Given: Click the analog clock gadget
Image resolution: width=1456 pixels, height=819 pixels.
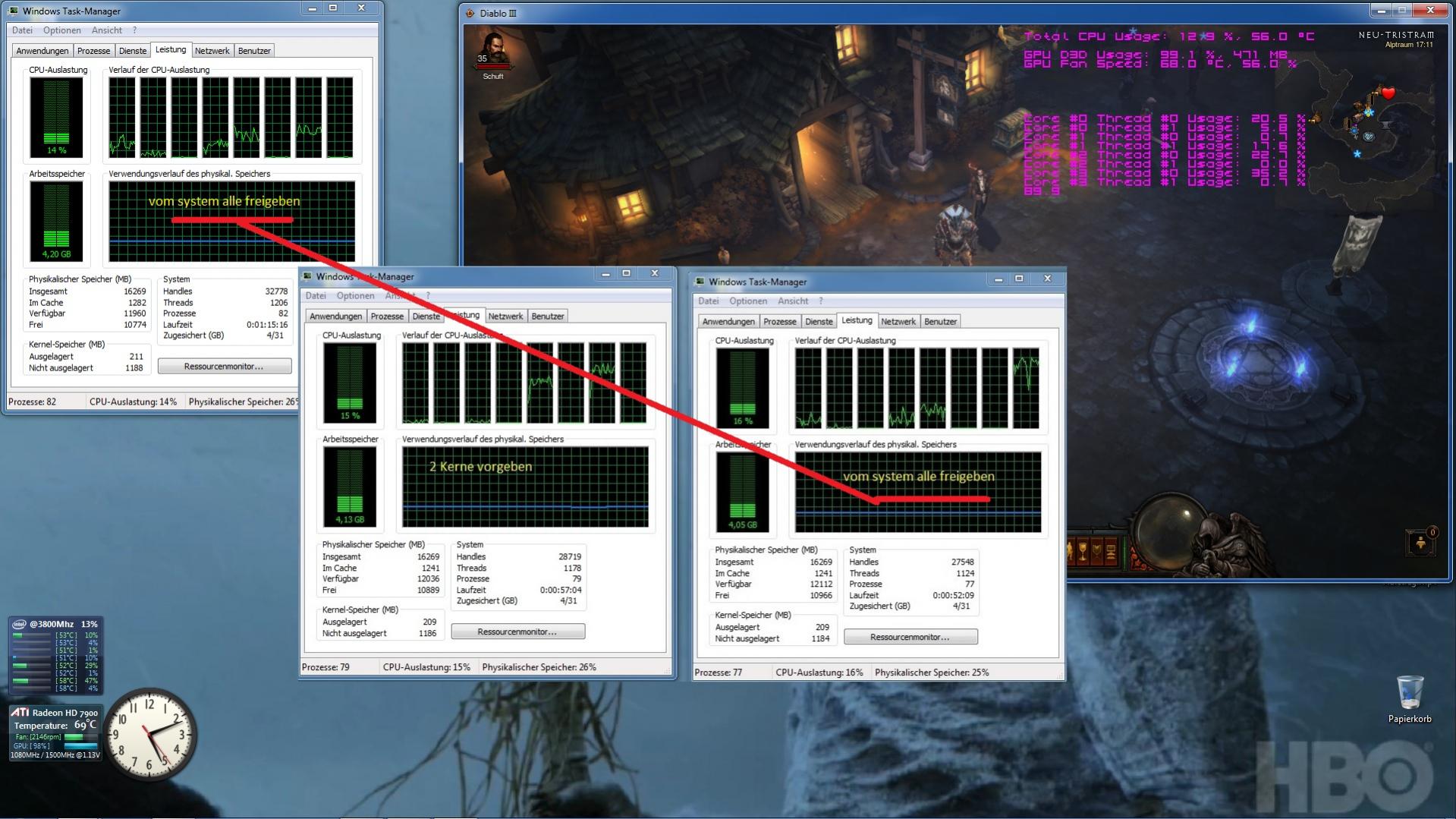Looking at the screenshot, I should pos(149,735).
